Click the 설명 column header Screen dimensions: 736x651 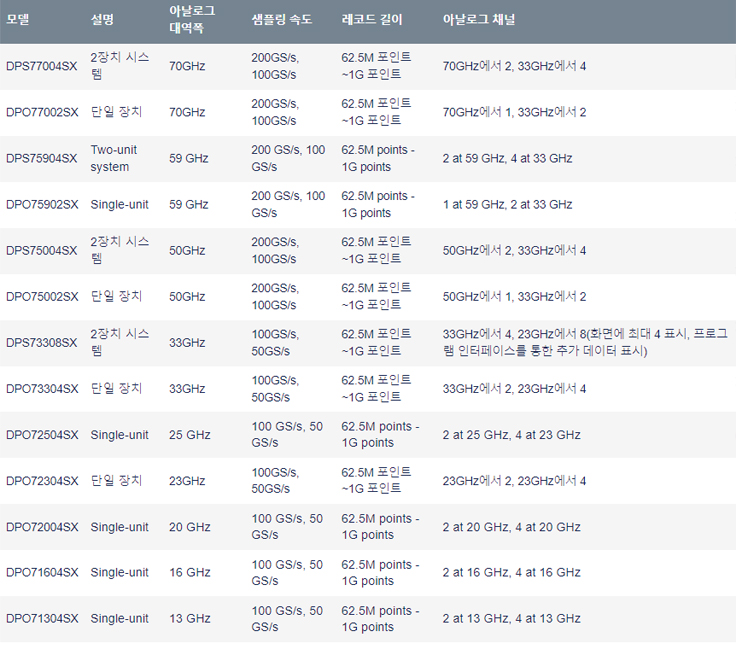[102, 20]
